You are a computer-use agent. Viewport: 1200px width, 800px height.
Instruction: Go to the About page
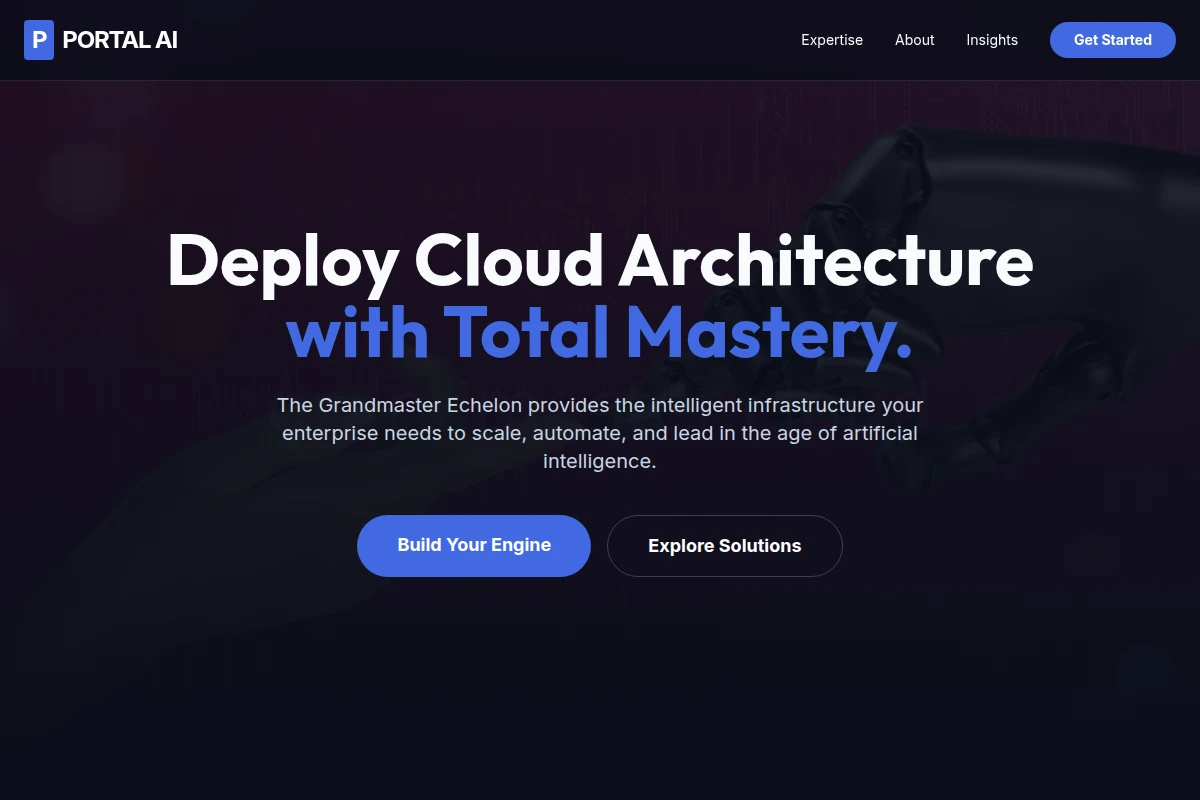[915, 40]
